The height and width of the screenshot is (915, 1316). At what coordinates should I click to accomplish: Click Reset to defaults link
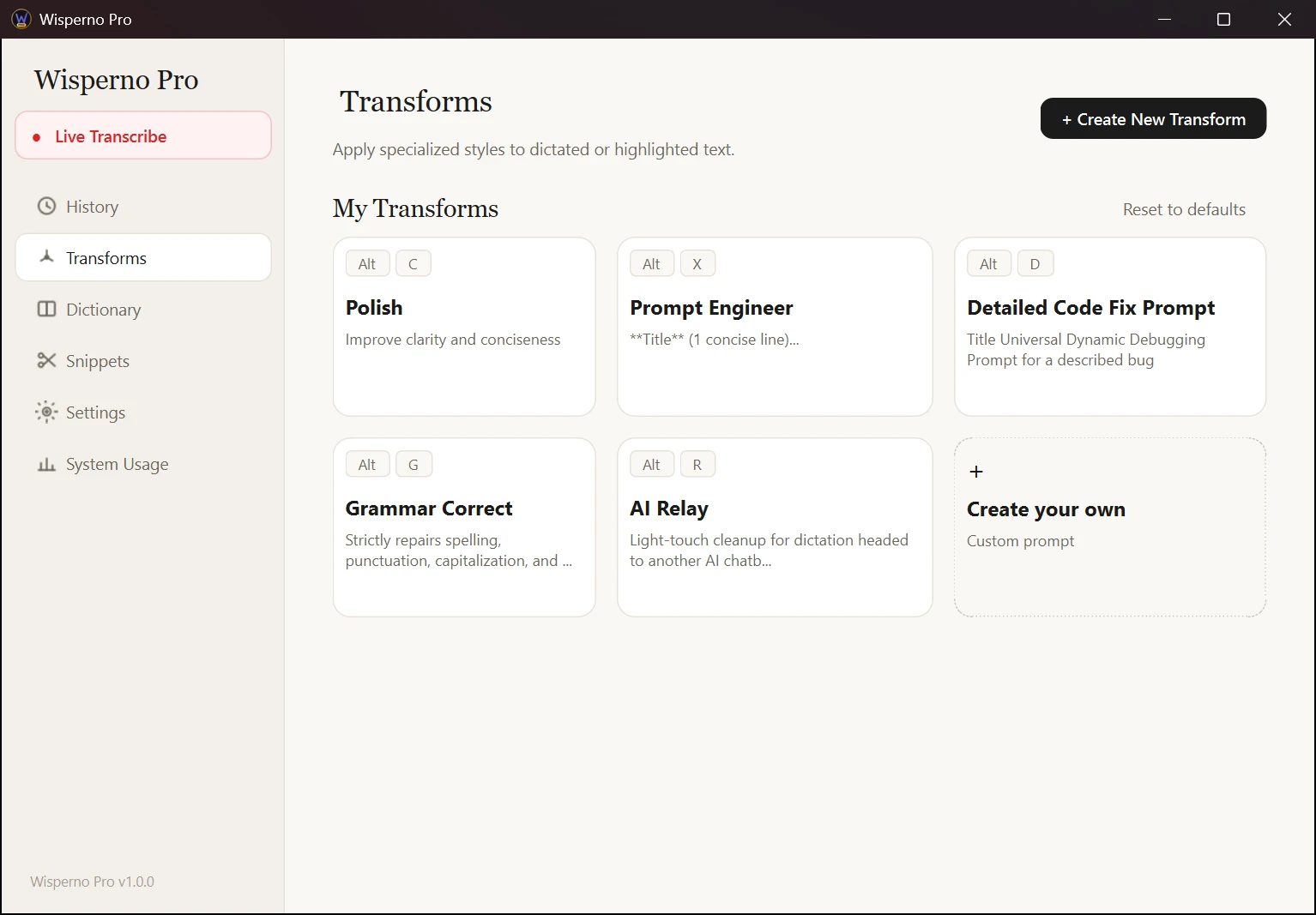tap(1184, 209)
